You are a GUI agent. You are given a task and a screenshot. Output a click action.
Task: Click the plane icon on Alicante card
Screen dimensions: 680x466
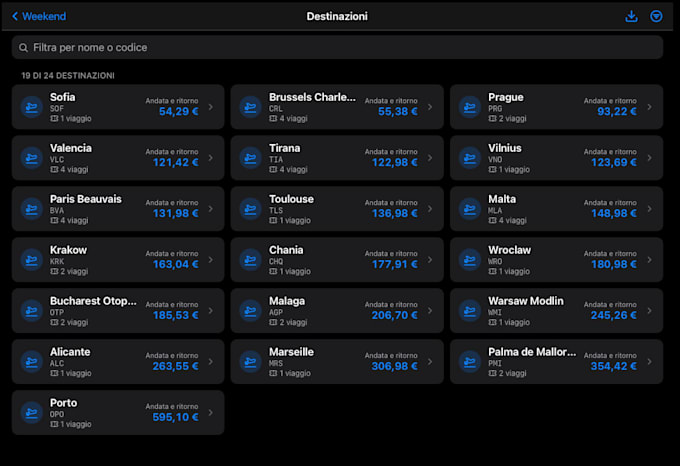point(32,362)
